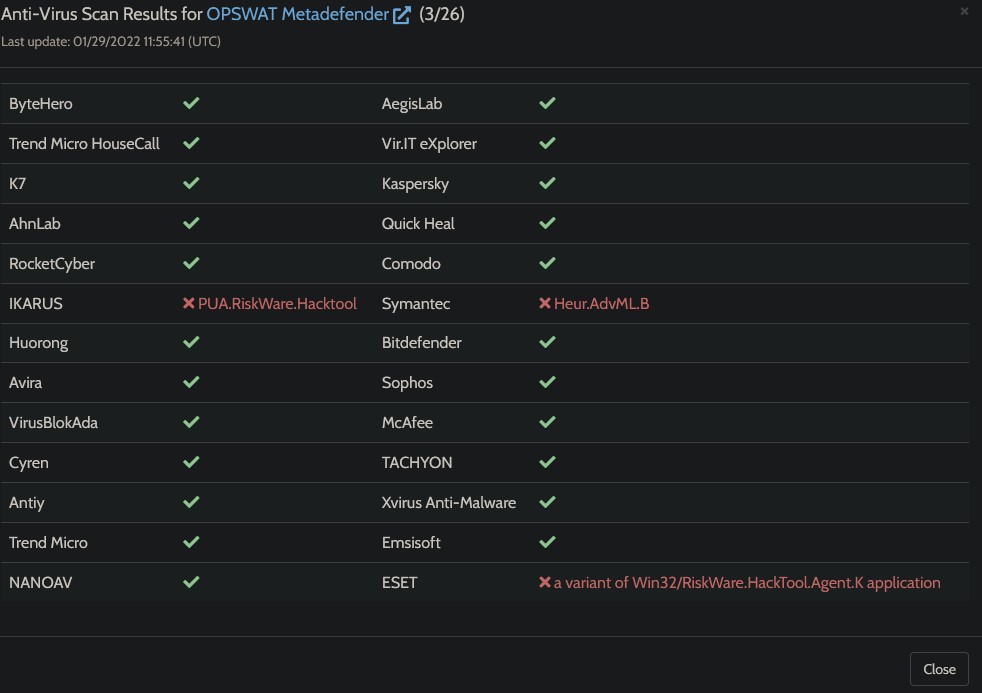Click the Trend Micro HouseCall engine name
982x693 pixels.
pos(84,144)
